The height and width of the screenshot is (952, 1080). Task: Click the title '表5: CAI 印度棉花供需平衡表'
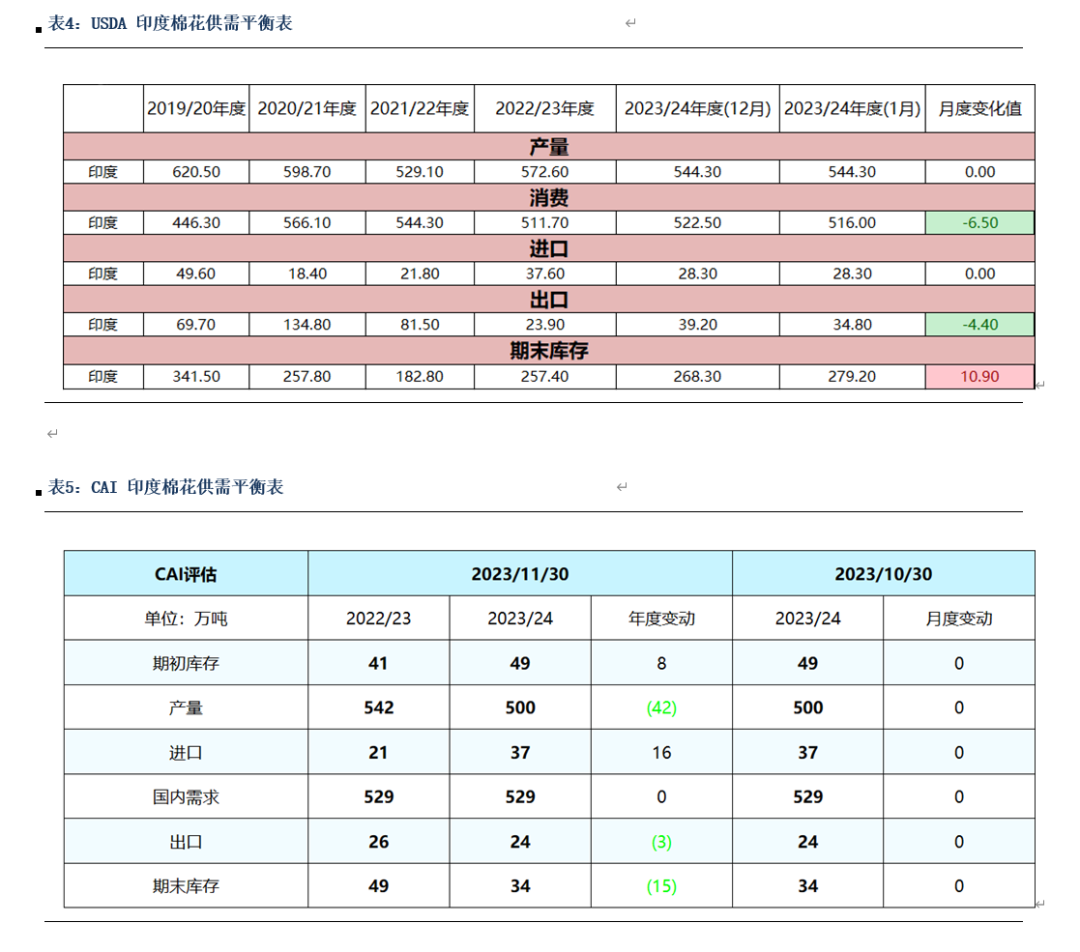coord(165,487)
